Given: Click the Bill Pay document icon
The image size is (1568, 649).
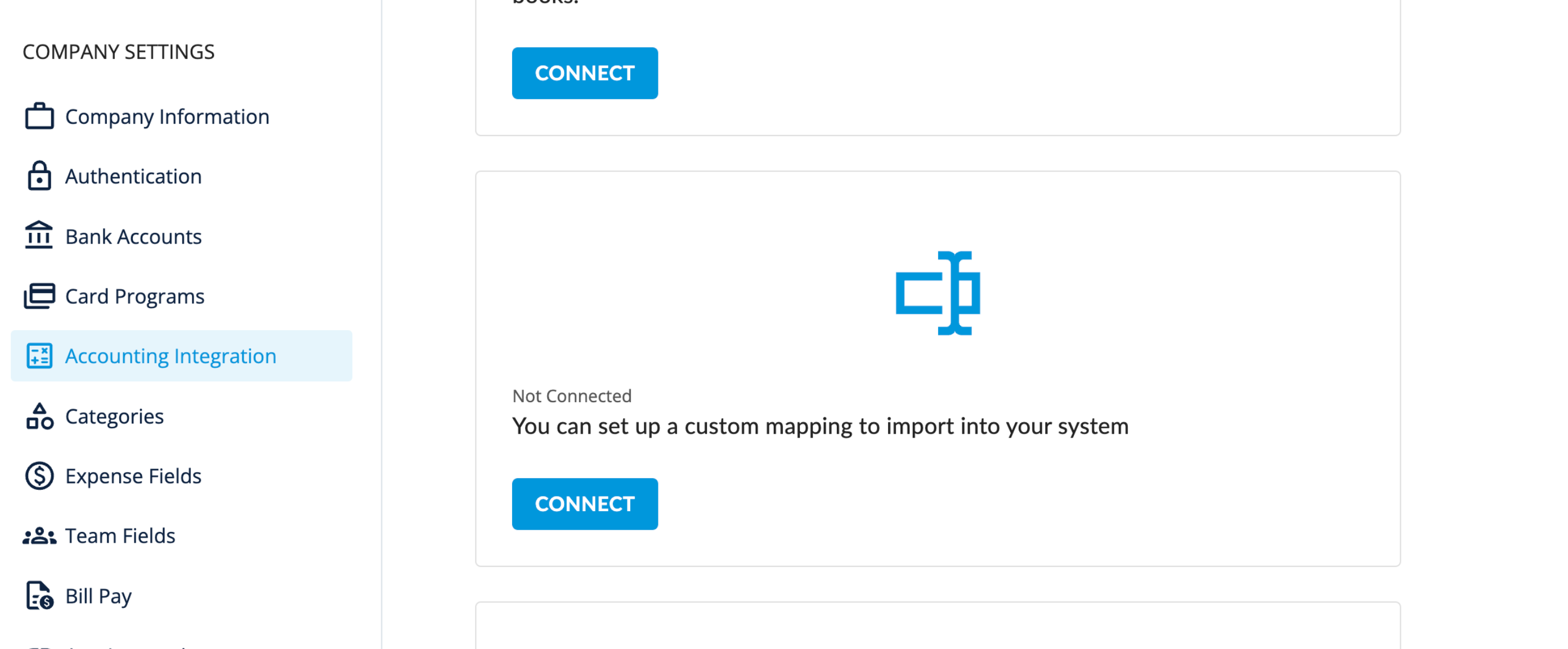Looking at the screenshot, I should click(39, 596).
